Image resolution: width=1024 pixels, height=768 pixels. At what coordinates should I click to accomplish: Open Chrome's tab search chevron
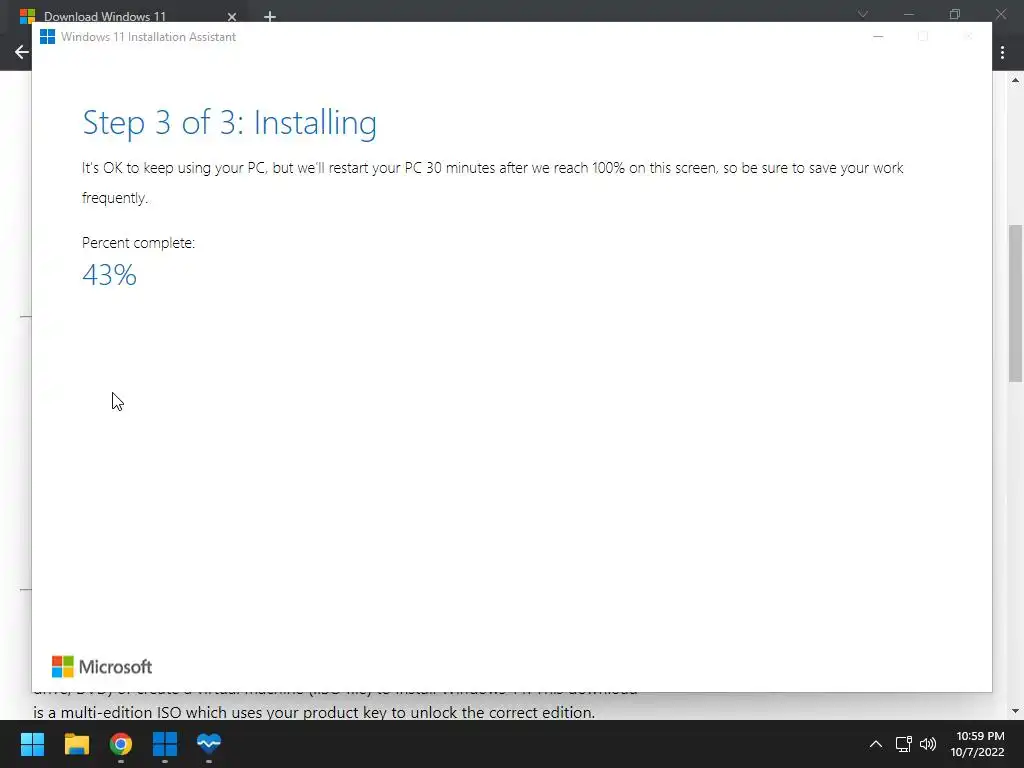[x=863, y=14]
